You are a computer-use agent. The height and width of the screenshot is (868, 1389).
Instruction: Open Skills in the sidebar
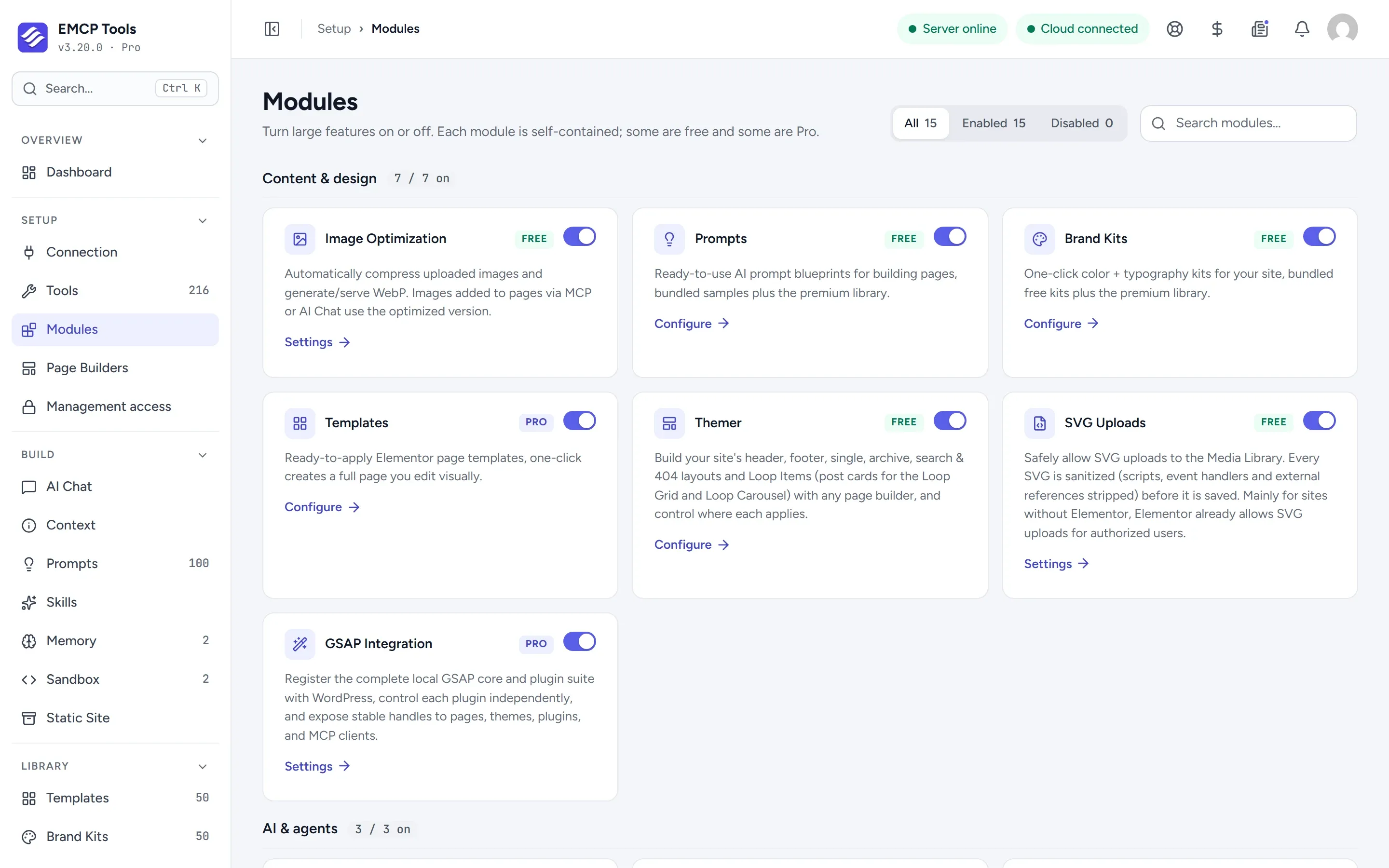(115, 602)
